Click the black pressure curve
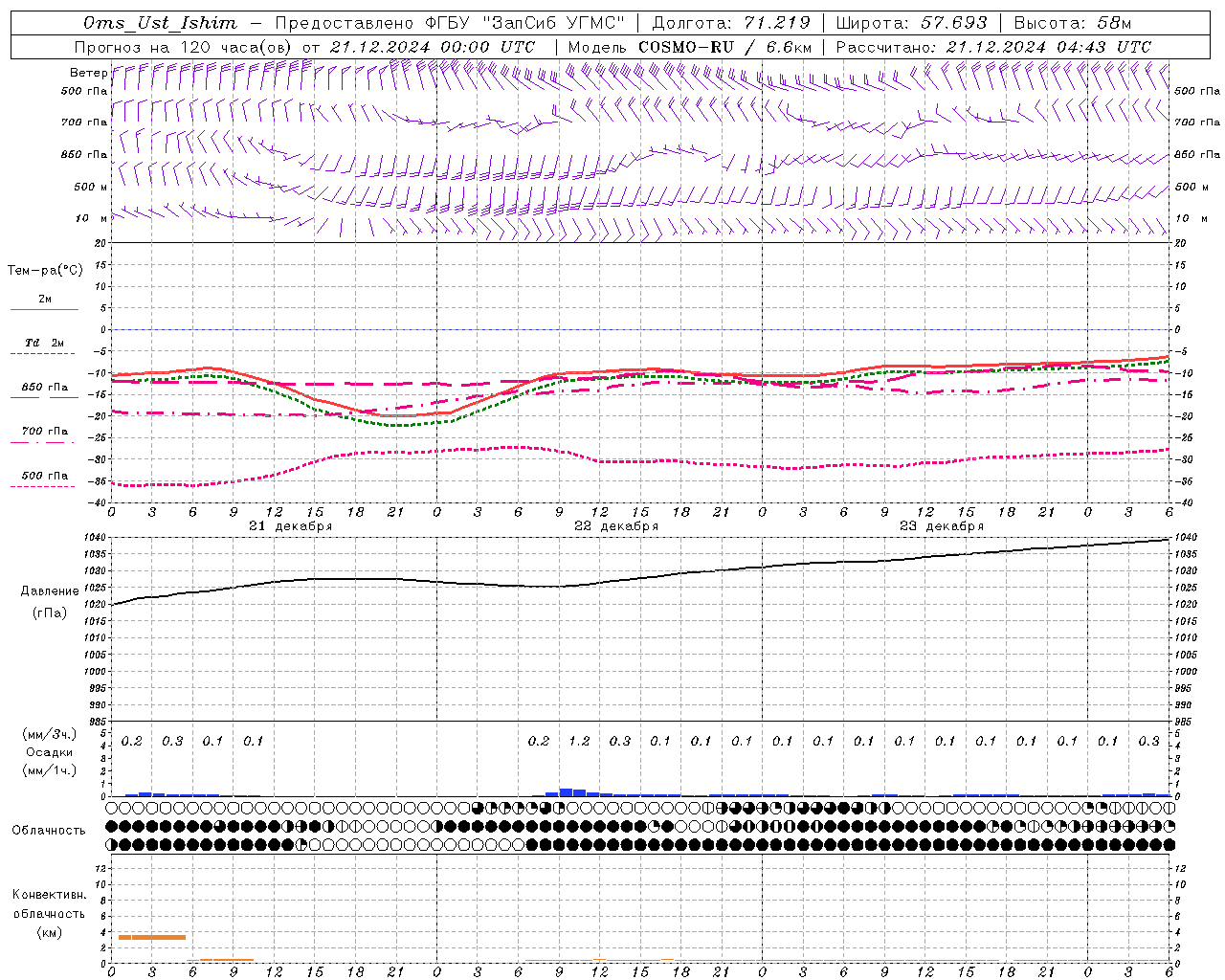The width and height of the screenshot is (1225, 980). [641, 578]
